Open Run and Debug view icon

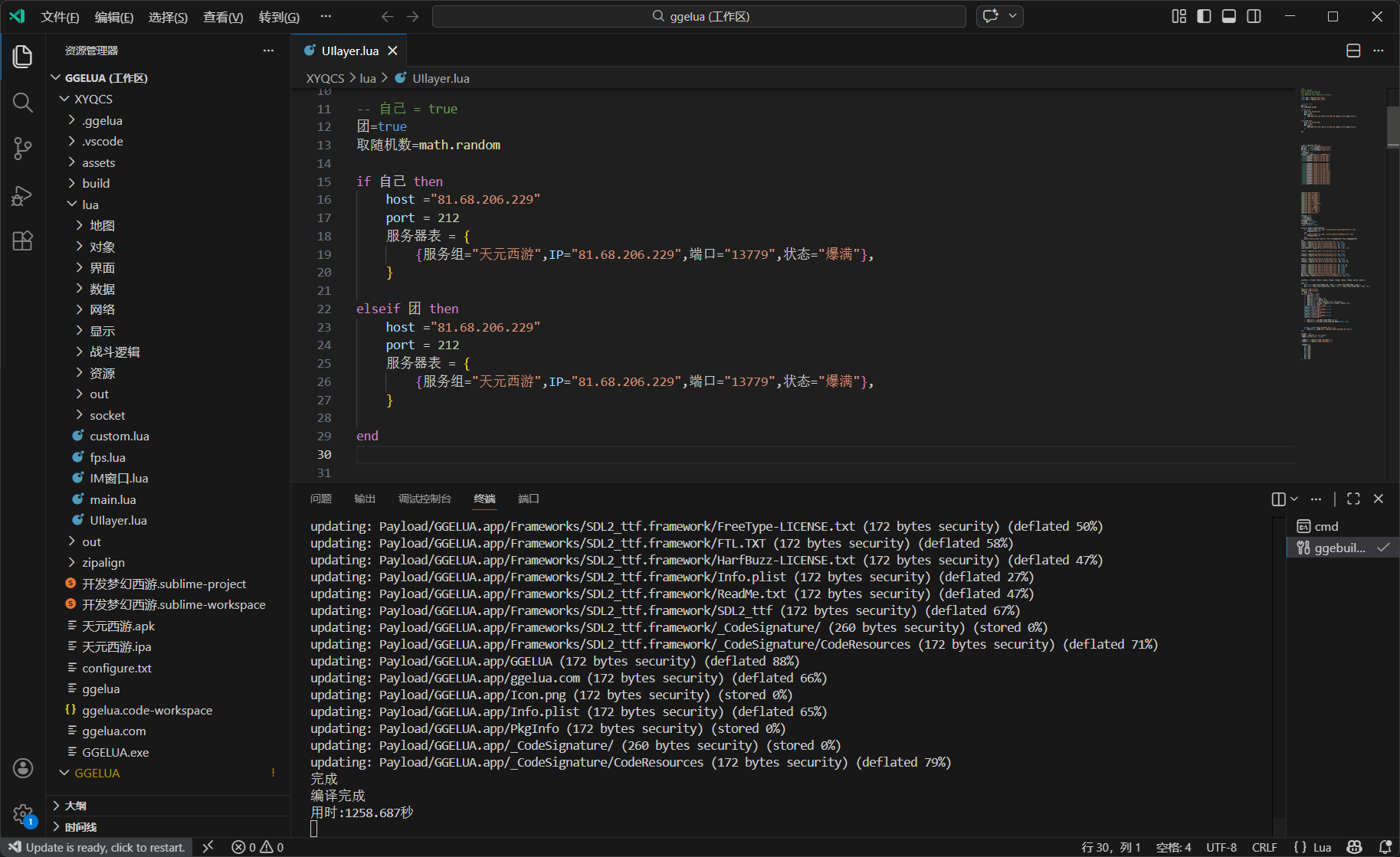point(23,195)
